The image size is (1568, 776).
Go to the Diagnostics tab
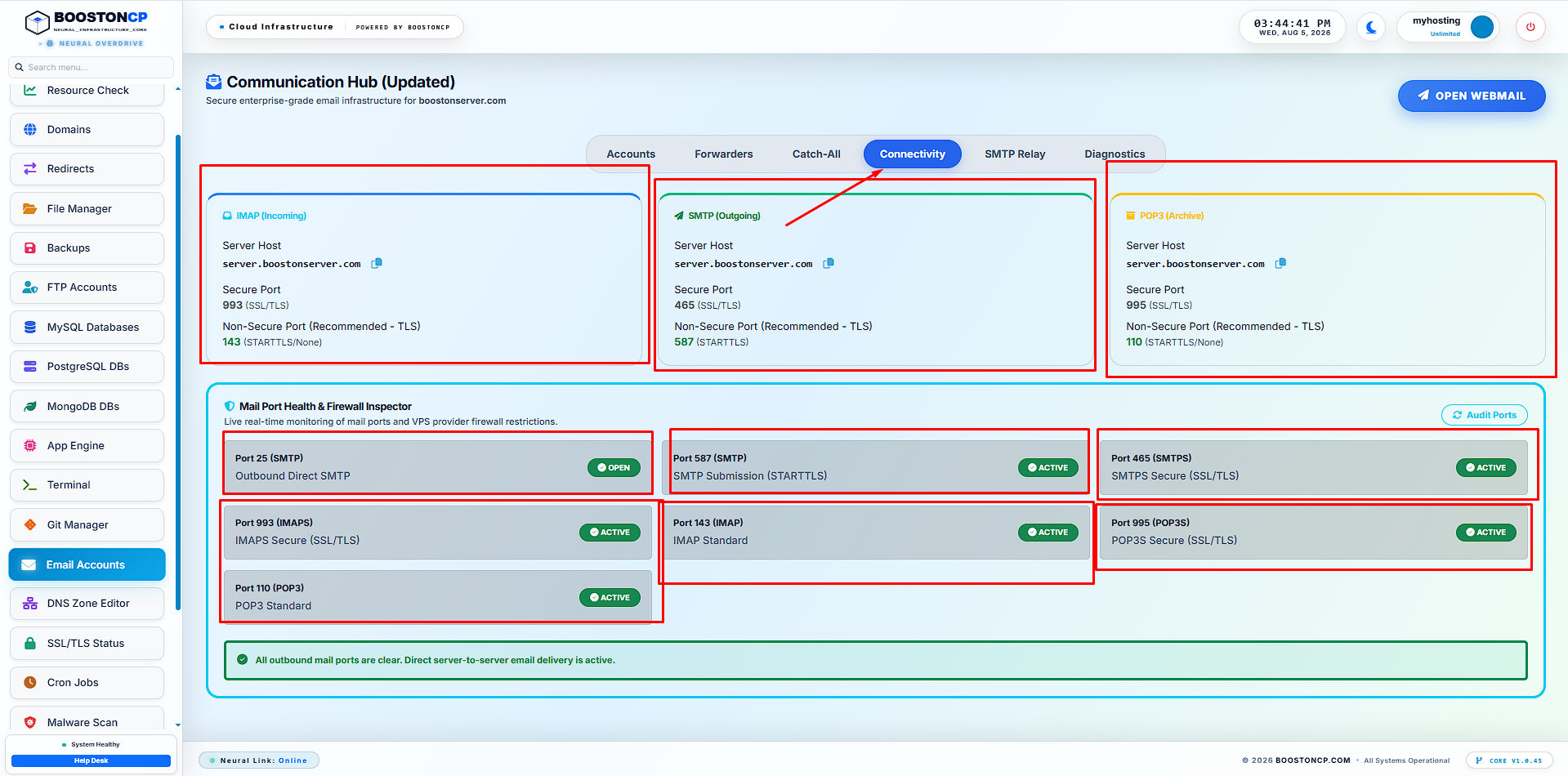(x=1115, y=154)
